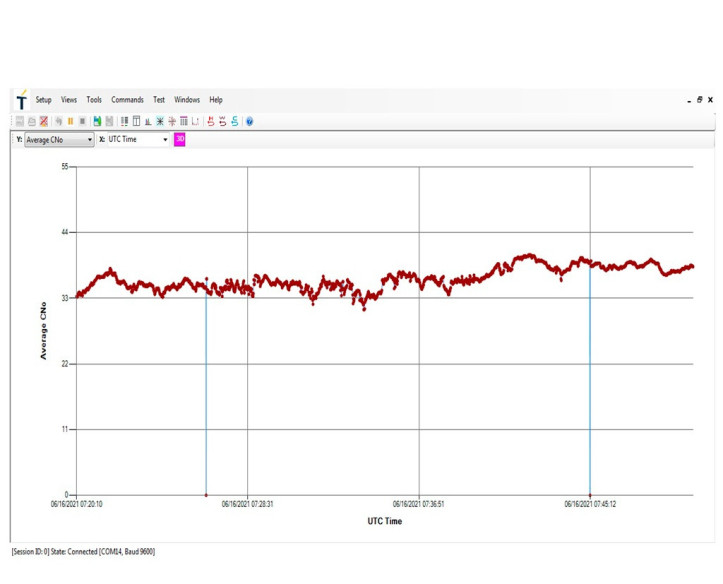Click the orange pause icon in toolbar
This screenshot has width=723, height=584.
point(70,121)
